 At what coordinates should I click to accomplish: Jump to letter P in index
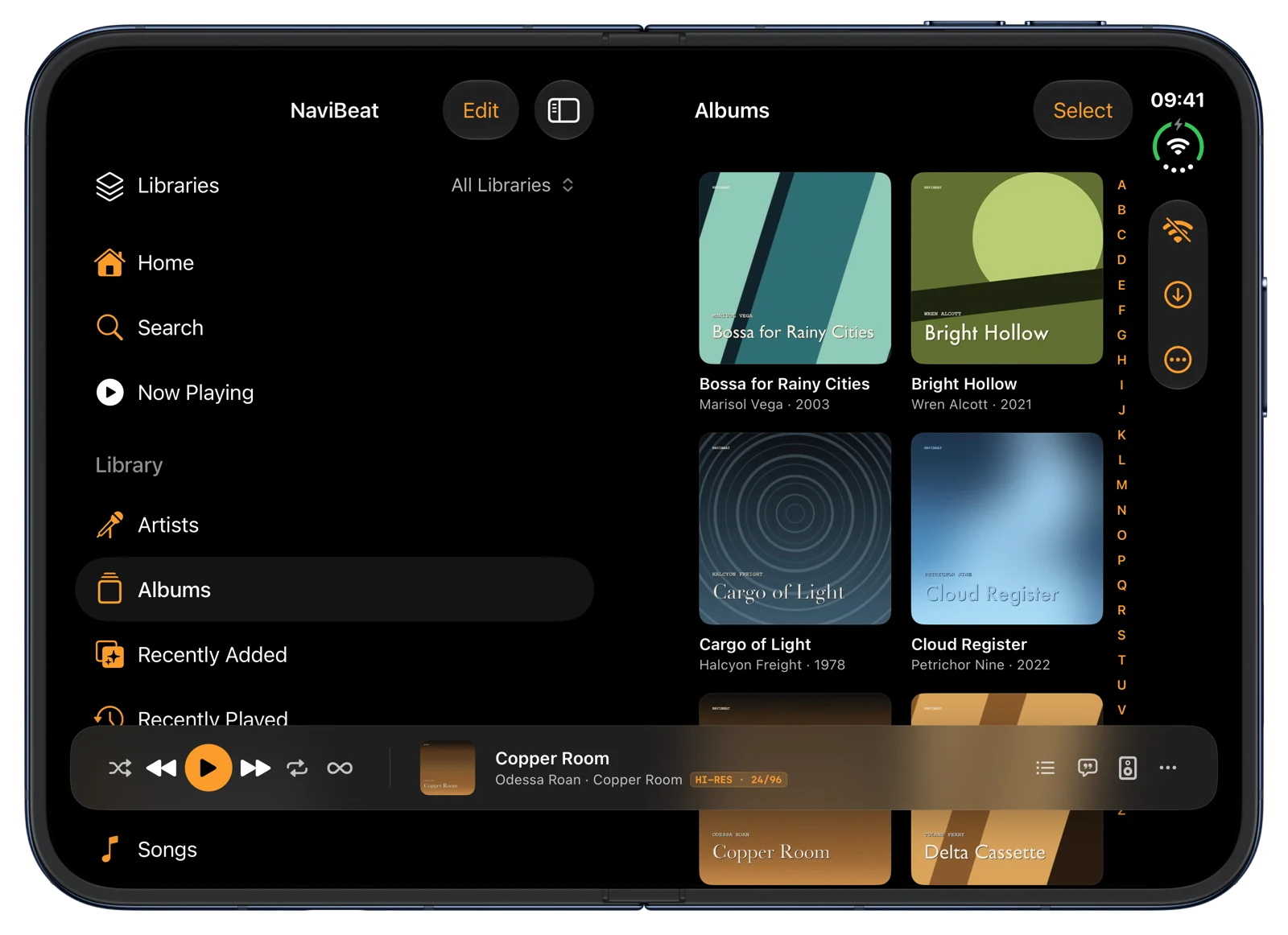tap(1121, 561)
